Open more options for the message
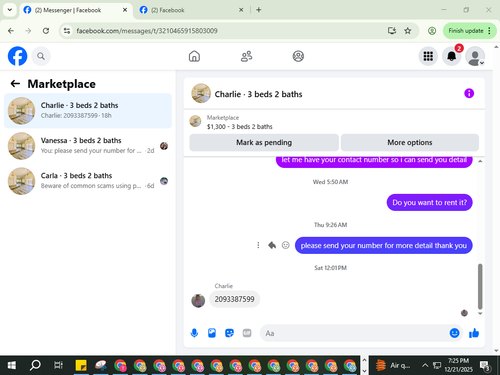The image size is (500, 375). coord(258,245)
